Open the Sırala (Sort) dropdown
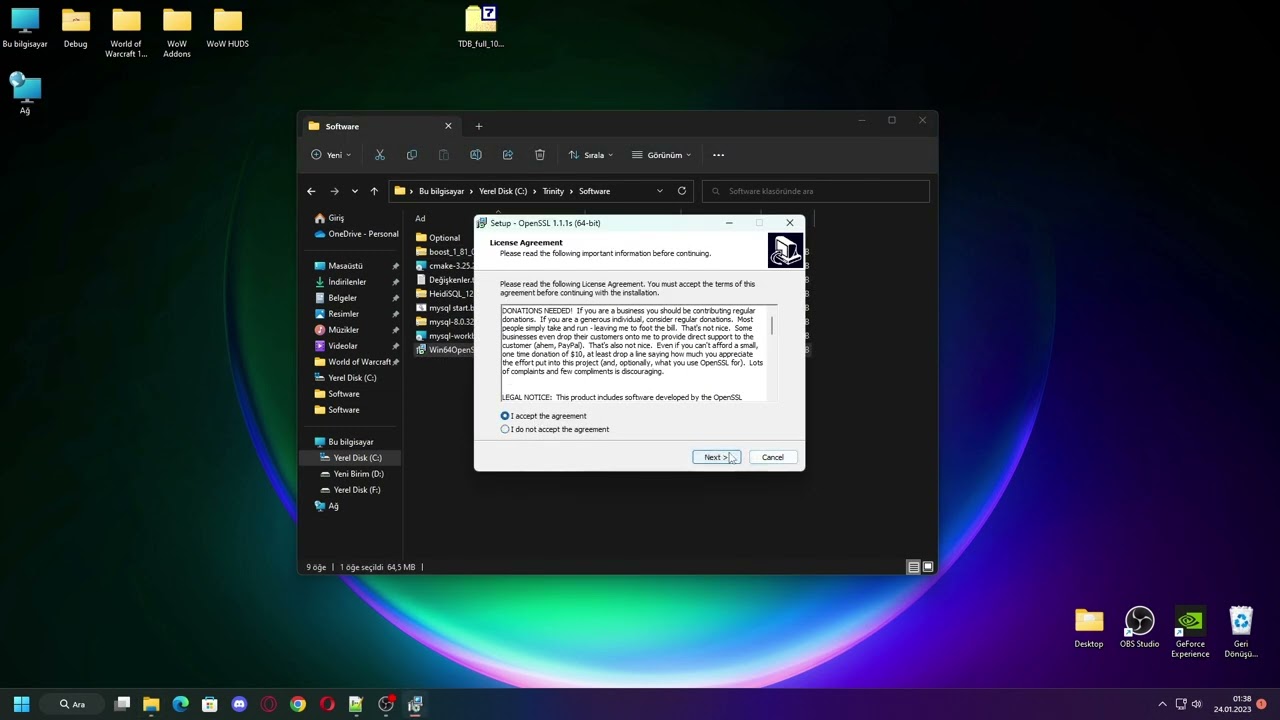Viewport: 1280px width, 720px height. 590,155
